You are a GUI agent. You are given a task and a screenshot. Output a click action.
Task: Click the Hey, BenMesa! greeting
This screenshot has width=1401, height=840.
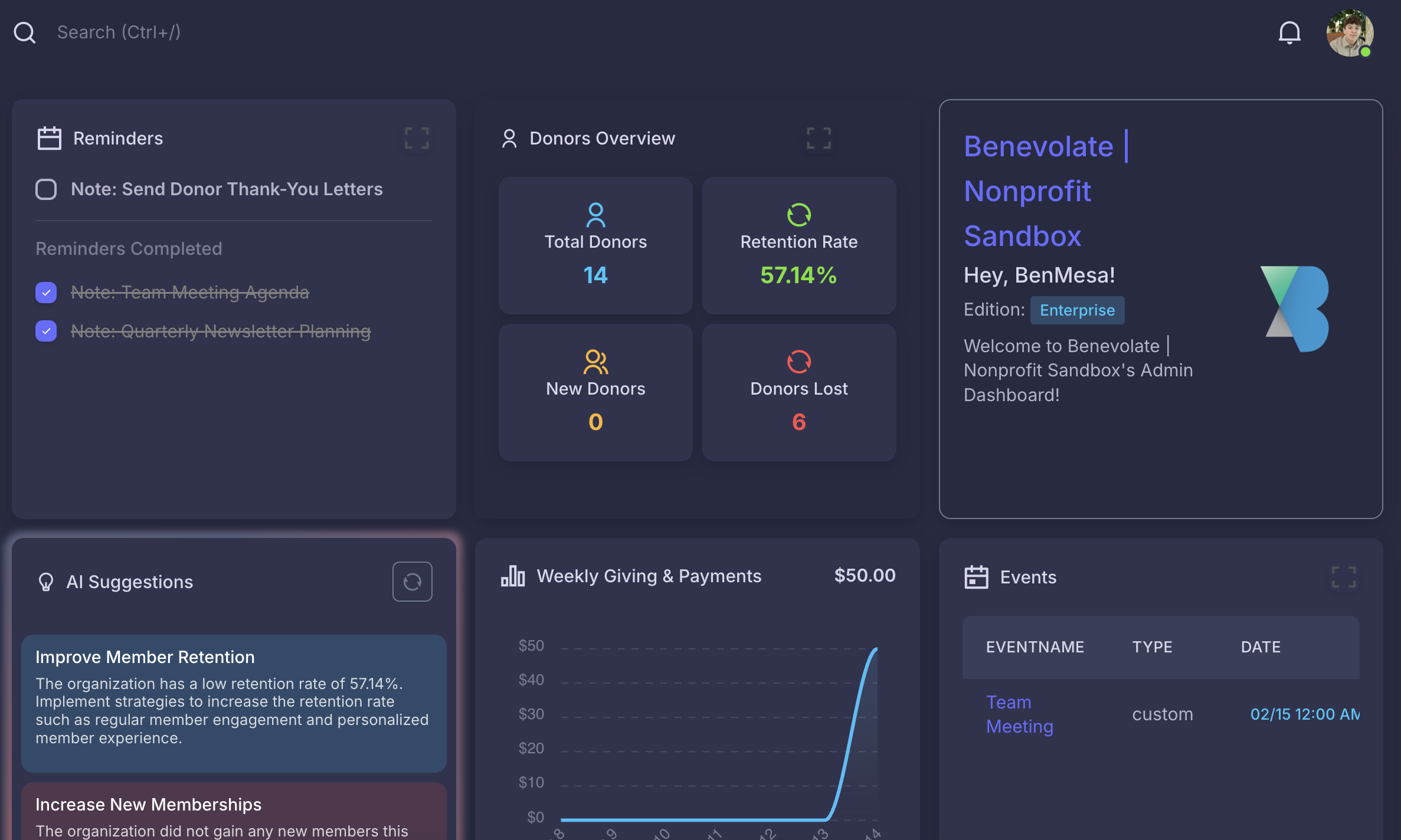click(x=1039, y=275)
